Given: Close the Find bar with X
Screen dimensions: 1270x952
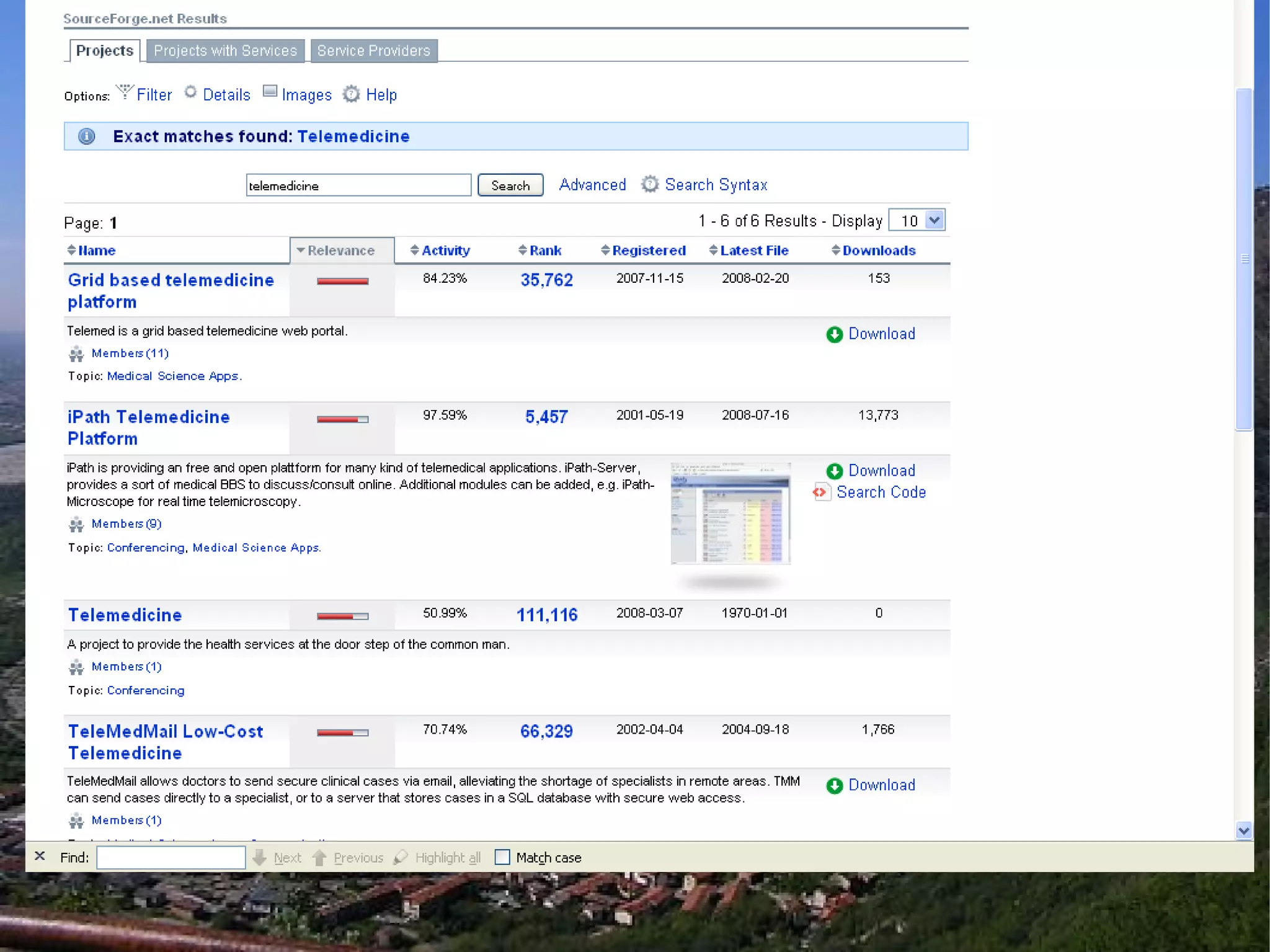Looking at the screenshot, I should [40, 856].
